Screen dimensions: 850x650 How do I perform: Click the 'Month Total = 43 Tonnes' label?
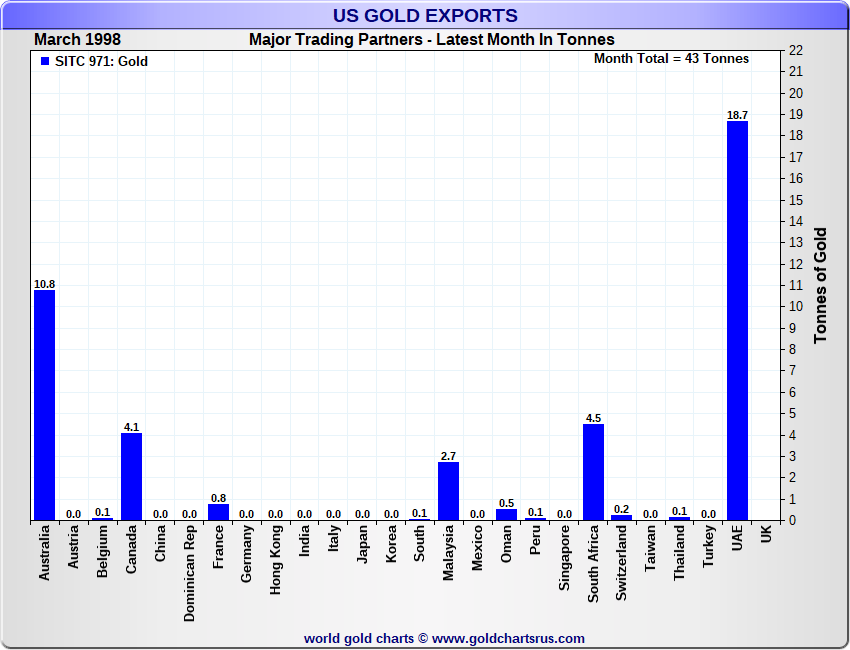click(x=671, y=59)
